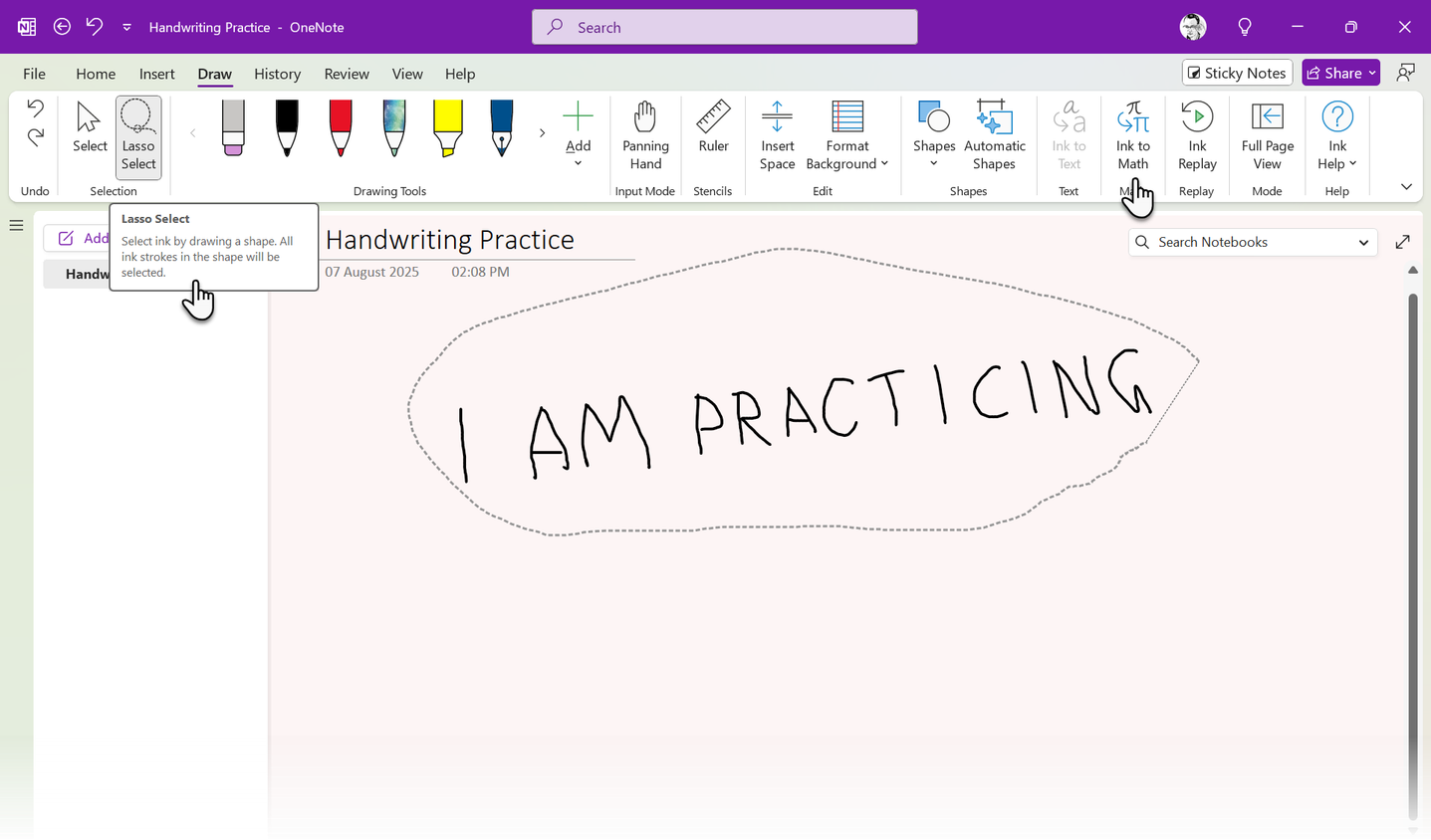Click the Handwriting Practice page title

point(450,240)
